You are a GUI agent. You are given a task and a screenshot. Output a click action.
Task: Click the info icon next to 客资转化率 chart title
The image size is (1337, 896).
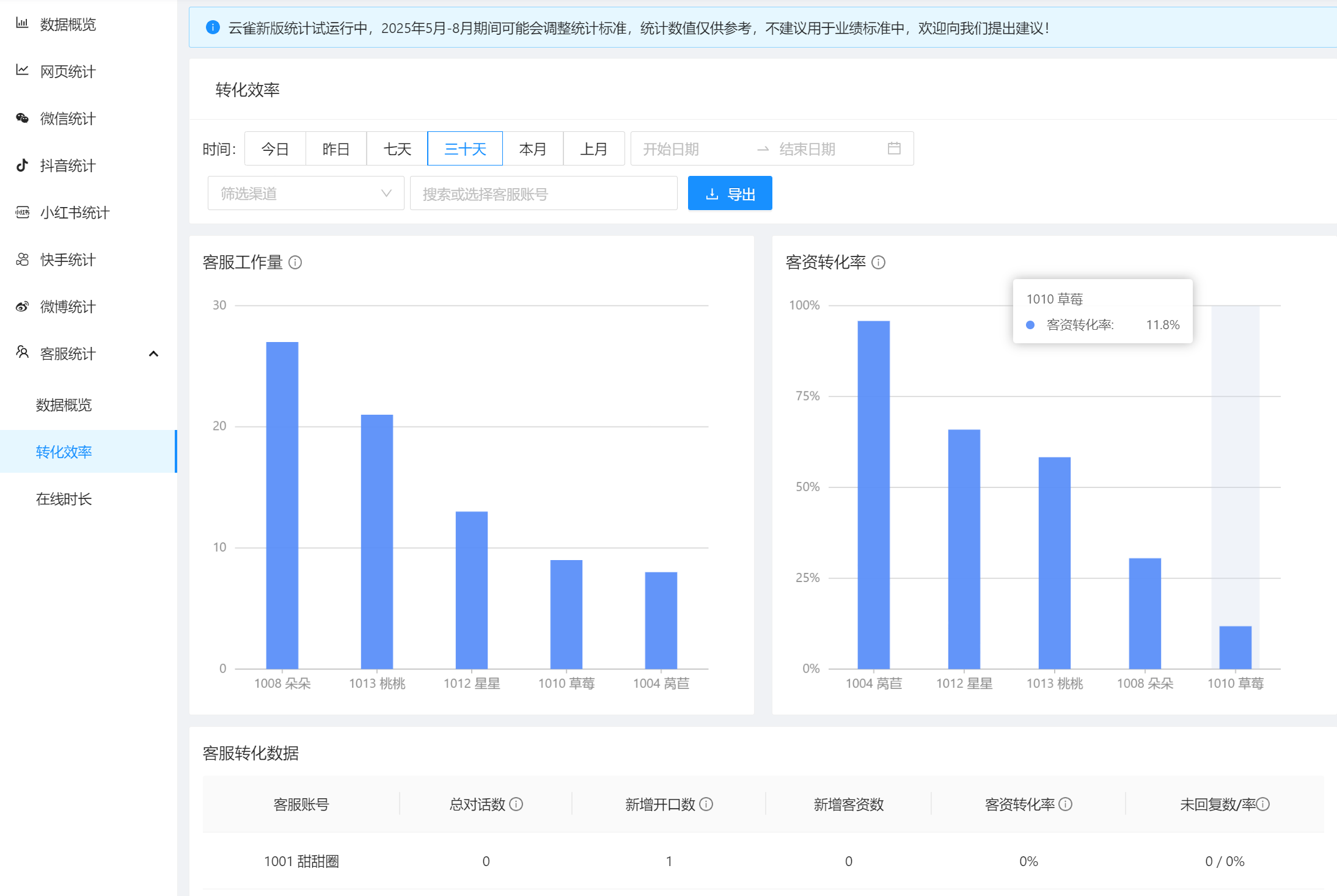(x=879, y=263)
